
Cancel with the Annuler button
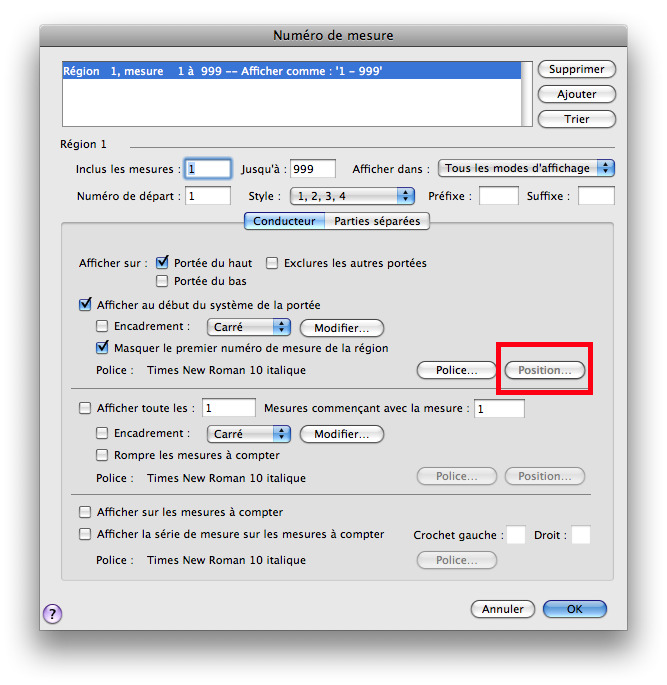pyautogui.click(x=502, y=609)
